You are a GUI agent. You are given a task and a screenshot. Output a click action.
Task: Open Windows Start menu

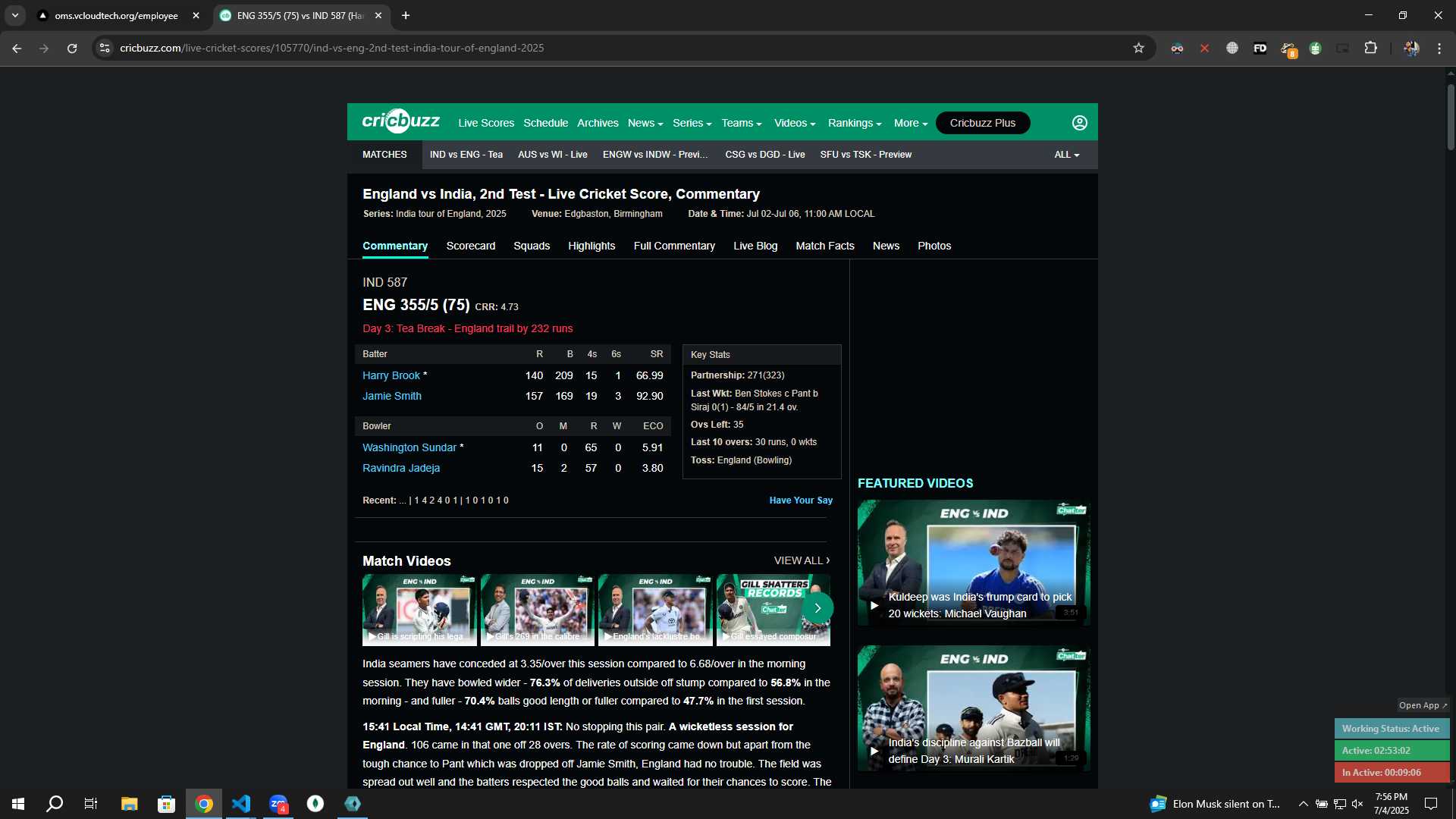click(x=18, y=804)
